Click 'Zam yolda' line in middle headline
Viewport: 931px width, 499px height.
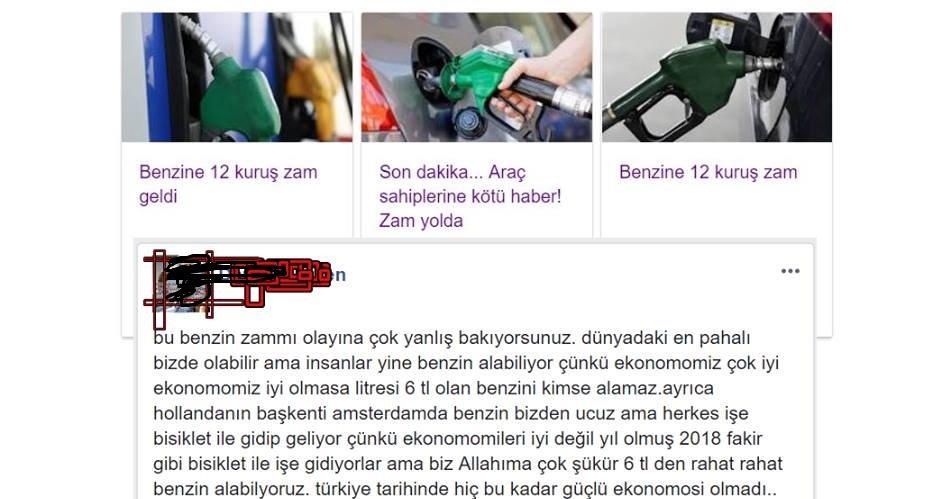pos(421,221)
